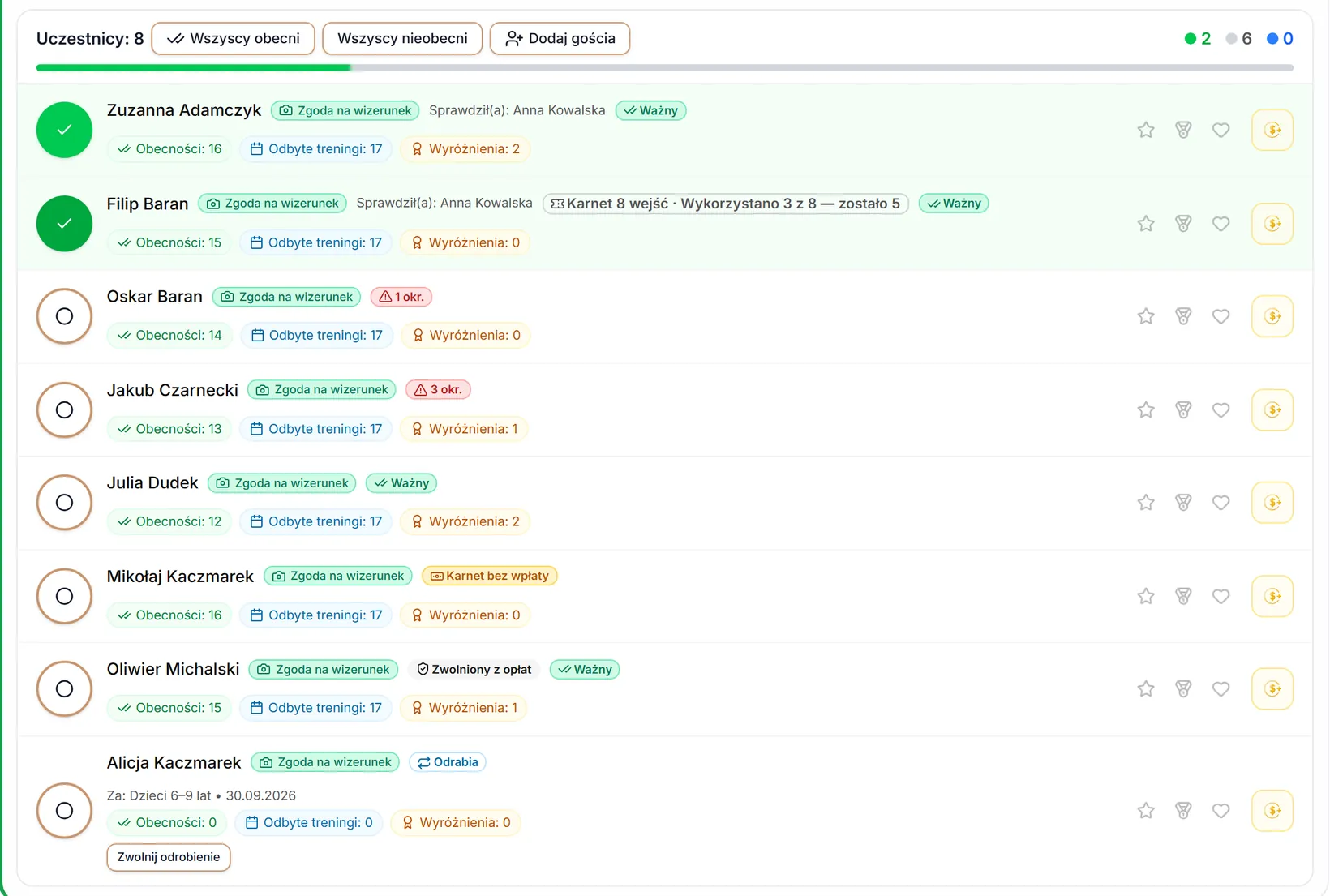Click Jakub Czarnecki's "3 okr." warning badge

tap(438, 390)
